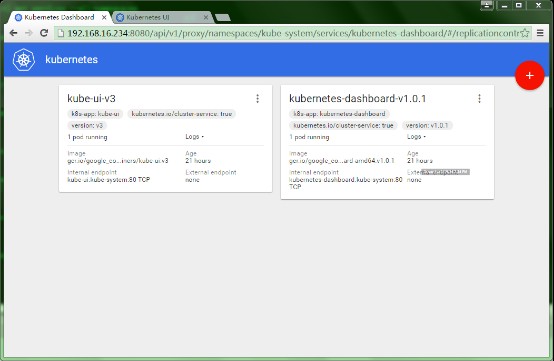Click '1 pod running' on kubernetes-dashboard card
The image size is (554, 361).
309,137
